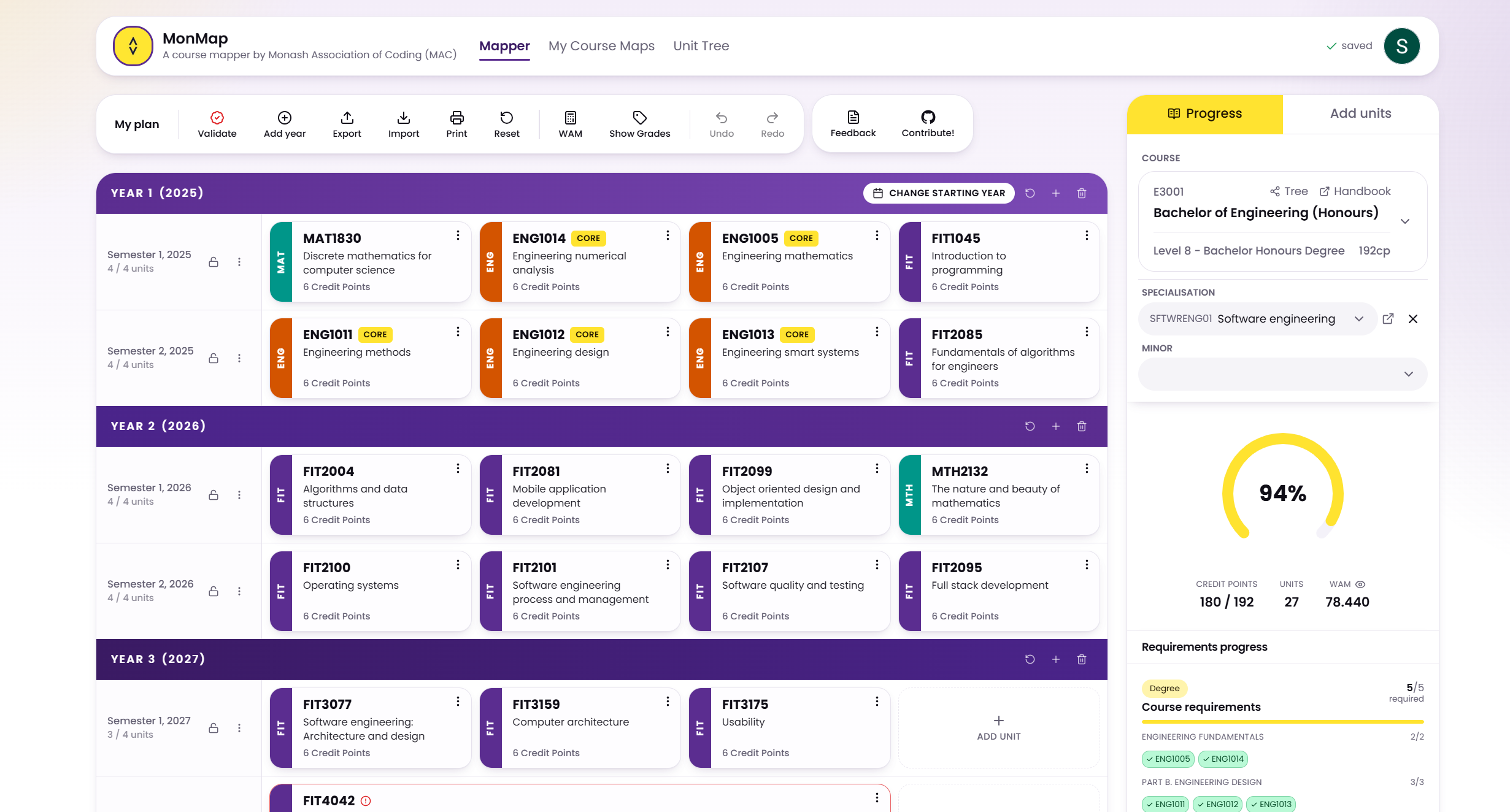Toggle lock for Semester 1, 2027
Screen dimensions: 1510x812
click(x=214, y=728)
